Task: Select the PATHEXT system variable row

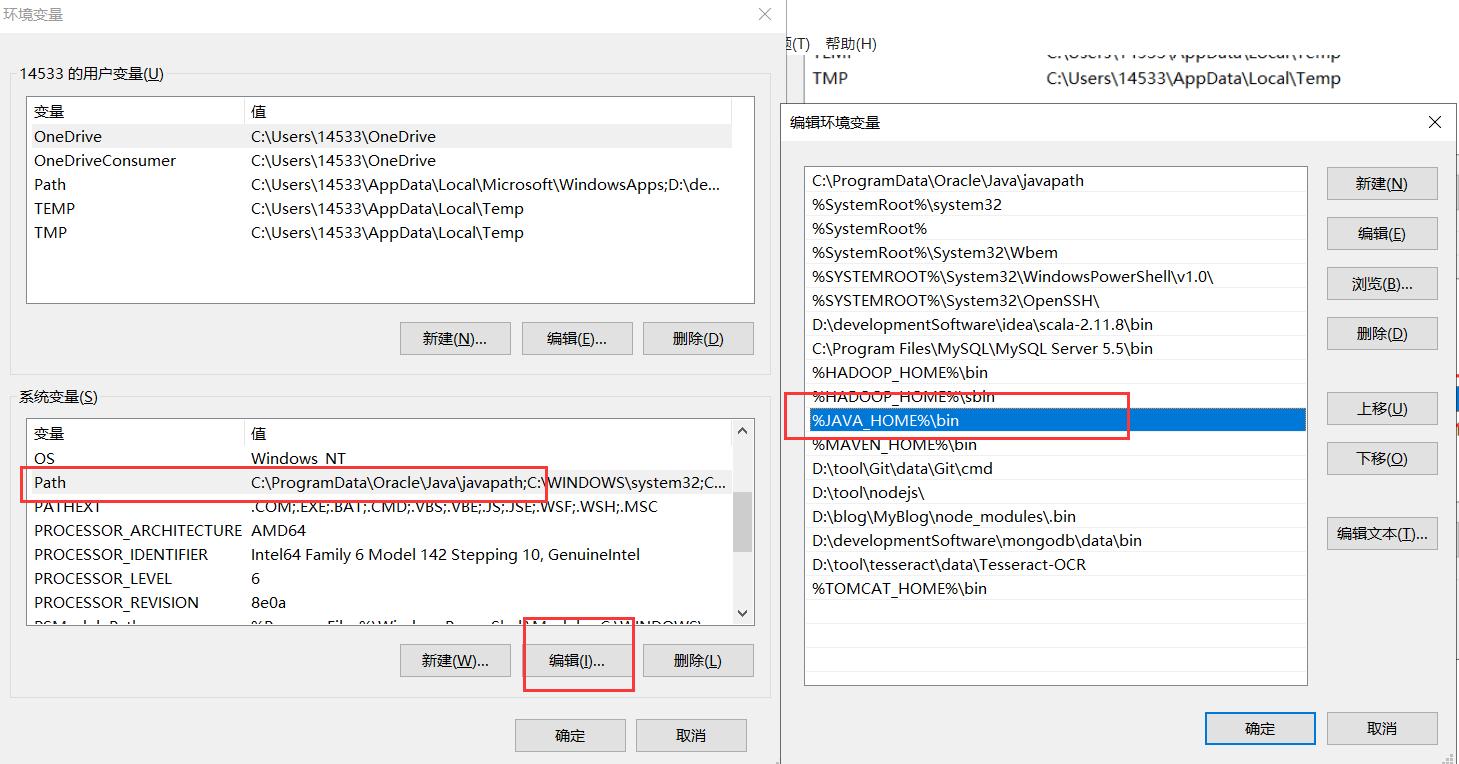Action: point(380,507)
